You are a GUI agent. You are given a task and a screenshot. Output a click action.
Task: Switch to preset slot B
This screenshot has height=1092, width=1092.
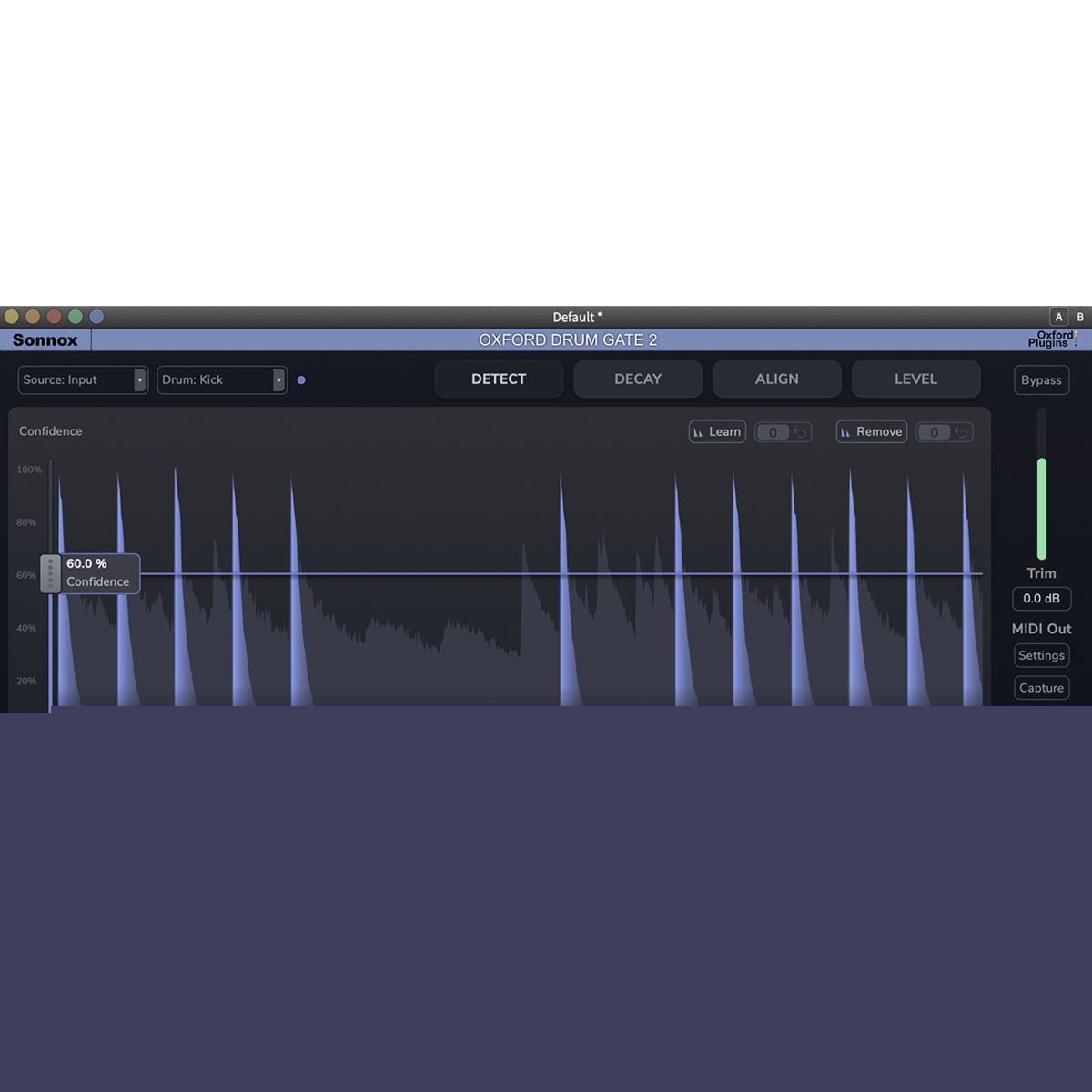1080,317
